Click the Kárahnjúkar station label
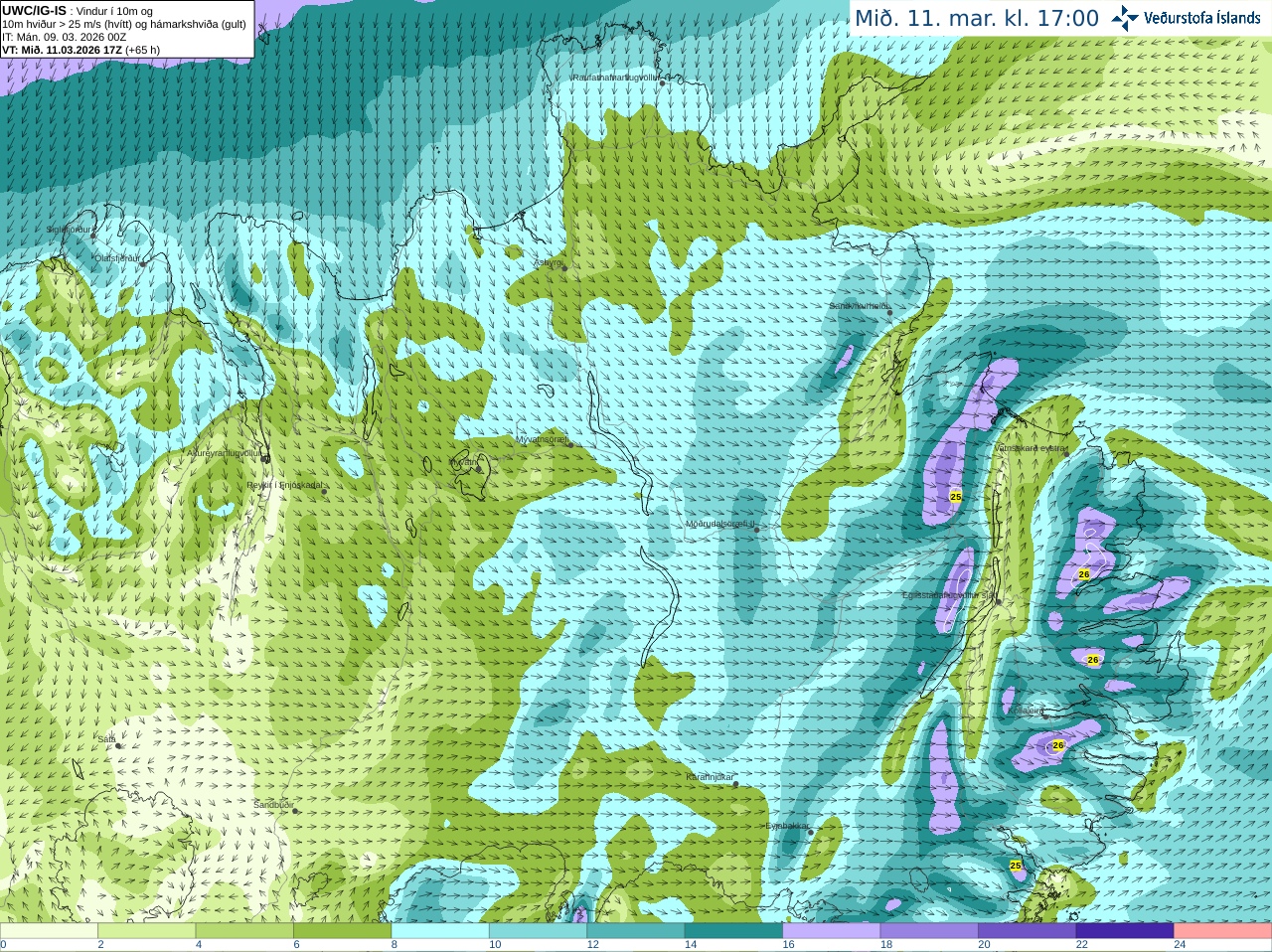This screenshot has height=952, width=1272. click(x=710, y=777)
